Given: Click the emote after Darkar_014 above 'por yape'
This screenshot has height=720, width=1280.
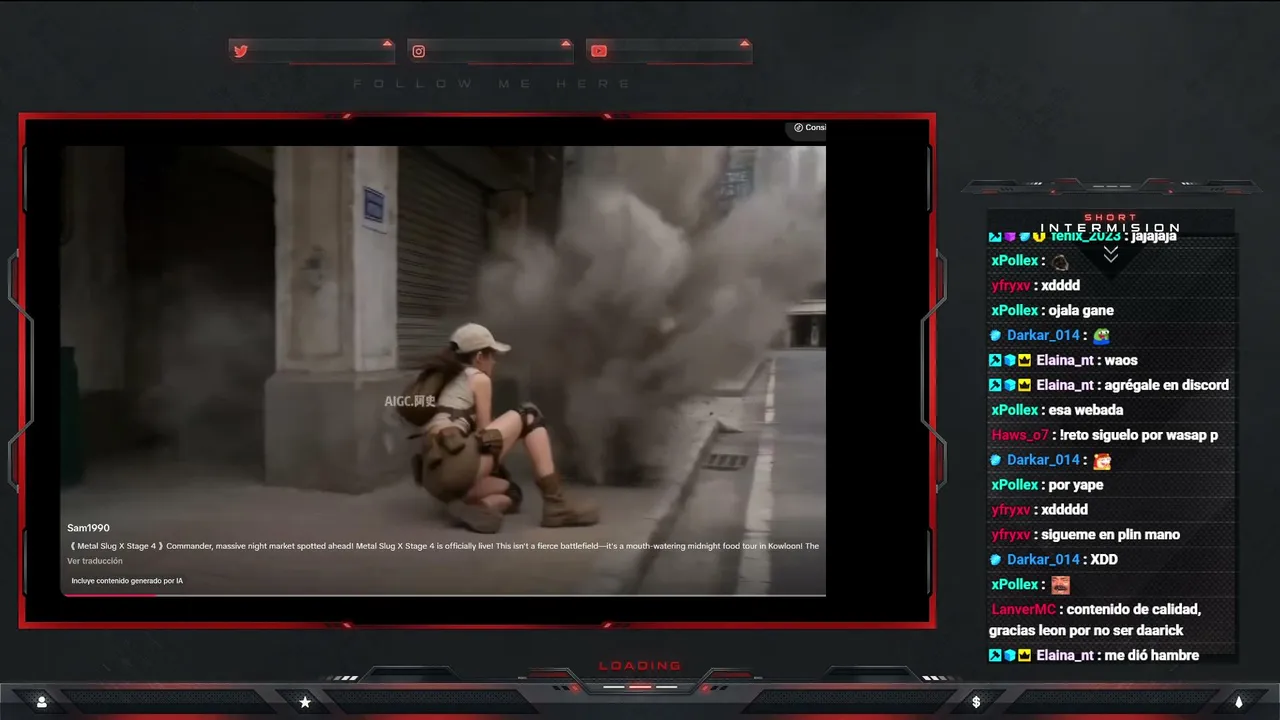Looking at the screenshot, I should (x=1101, y=461).
